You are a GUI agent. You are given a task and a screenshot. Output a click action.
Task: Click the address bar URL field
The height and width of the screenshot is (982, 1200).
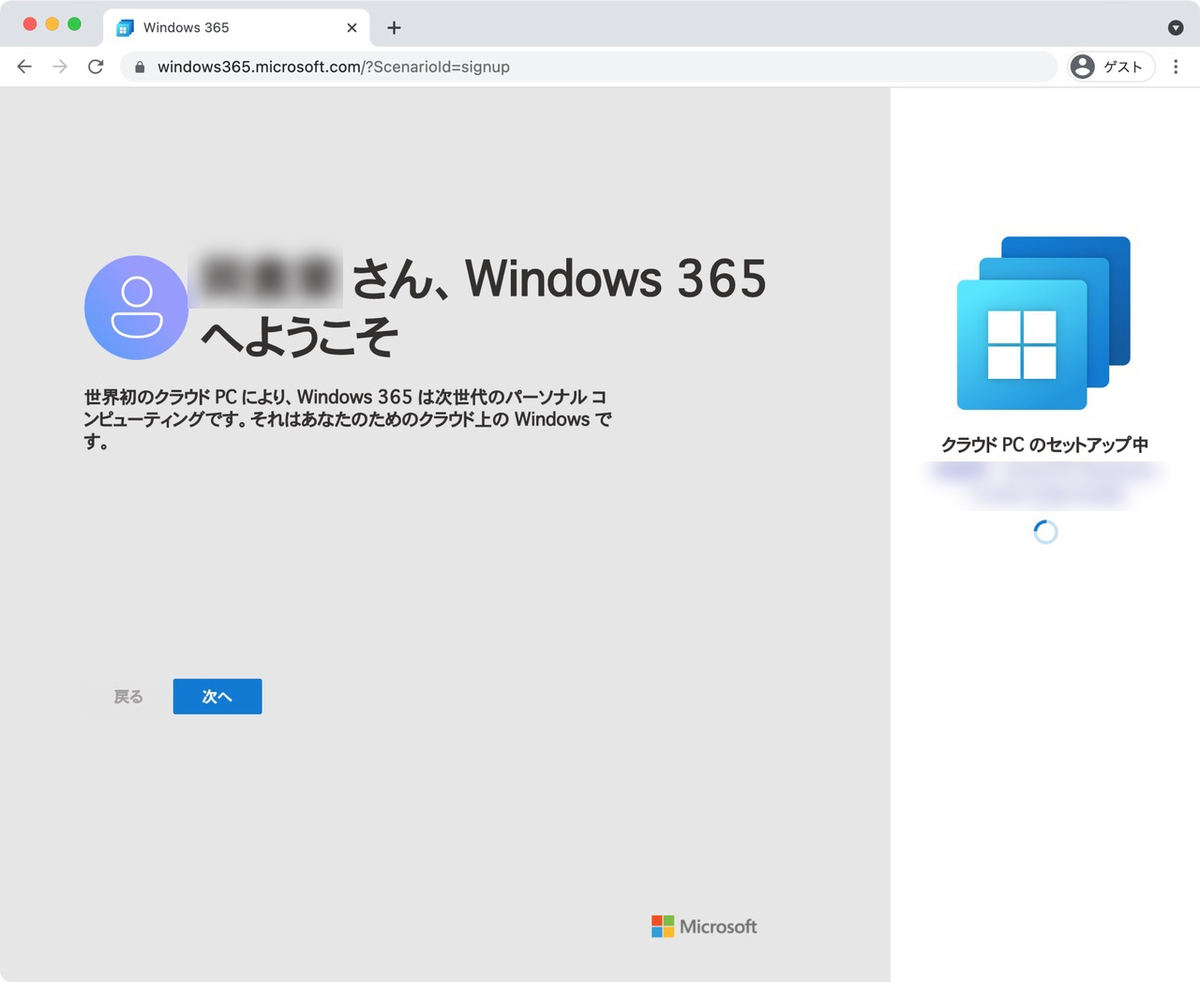588,67
